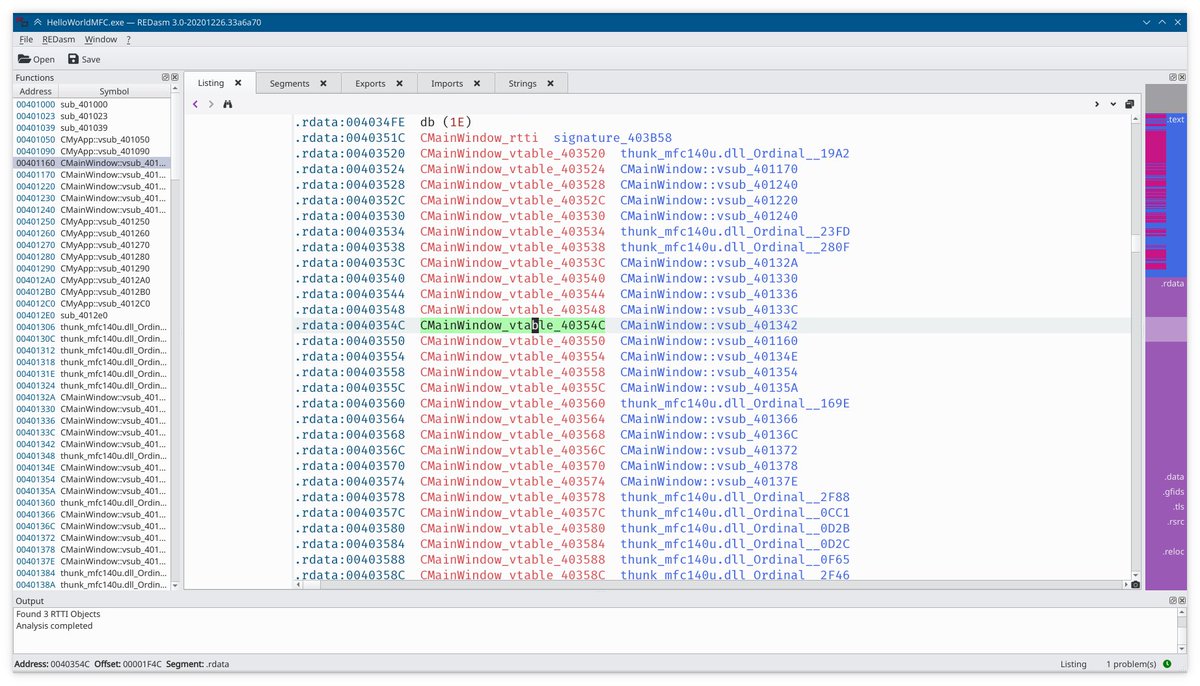This screenshot has width=1200, height=686.
Task: Sort functions by the Address column header
Action: coord(36,91)
